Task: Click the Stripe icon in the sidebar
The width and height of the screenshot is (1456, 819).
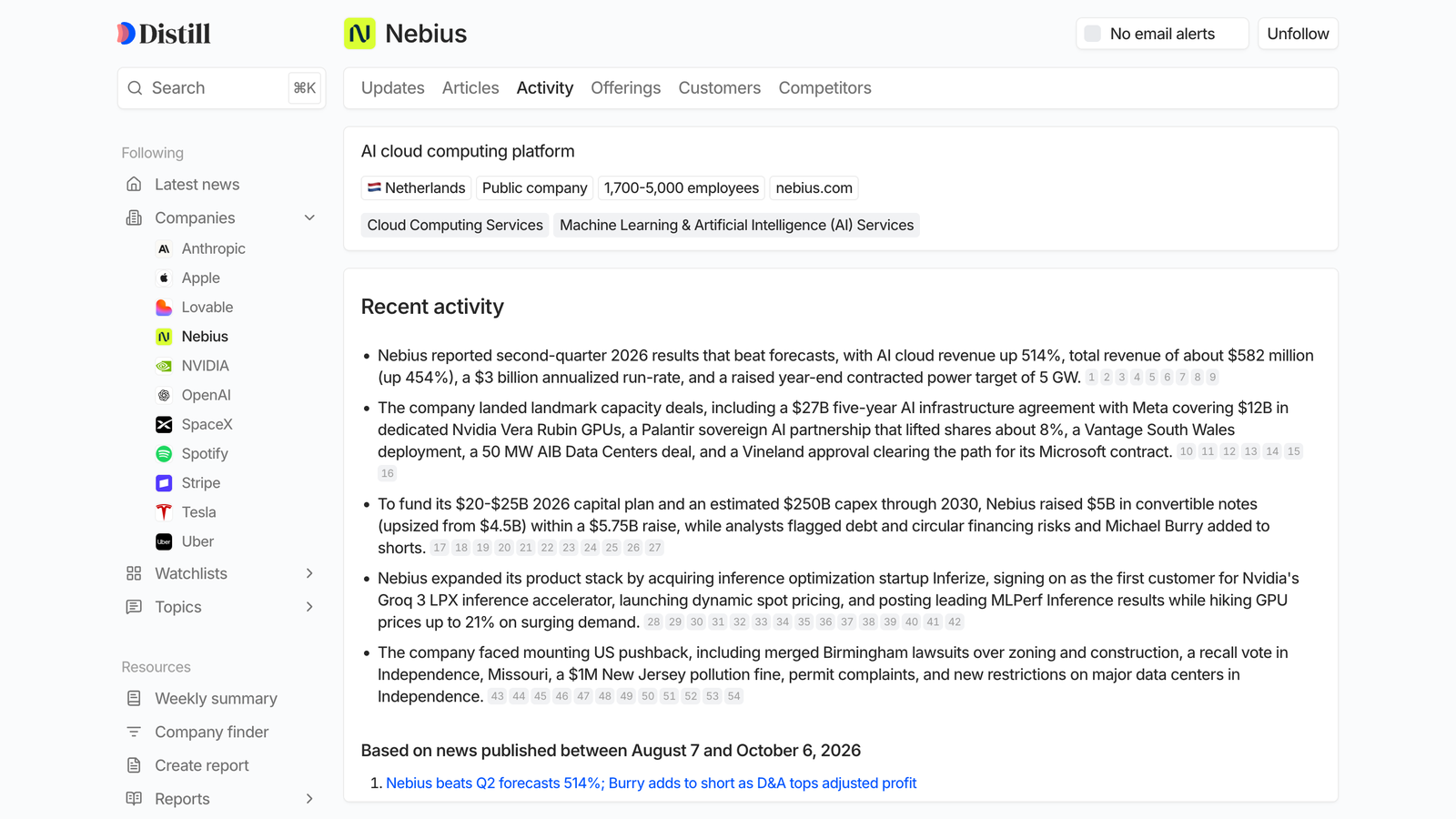Action: click(164, 482)
